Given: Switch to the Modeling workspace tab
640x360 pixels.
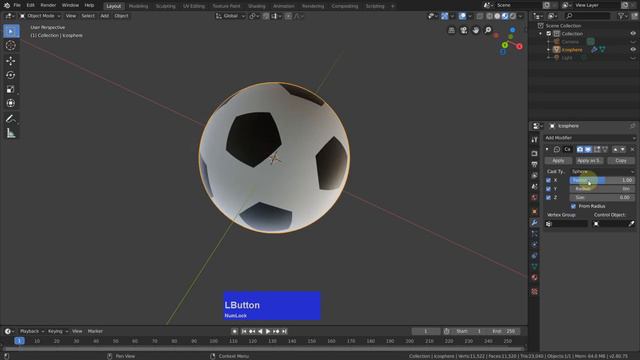Looking at the screenshot, I should [138, 6].
